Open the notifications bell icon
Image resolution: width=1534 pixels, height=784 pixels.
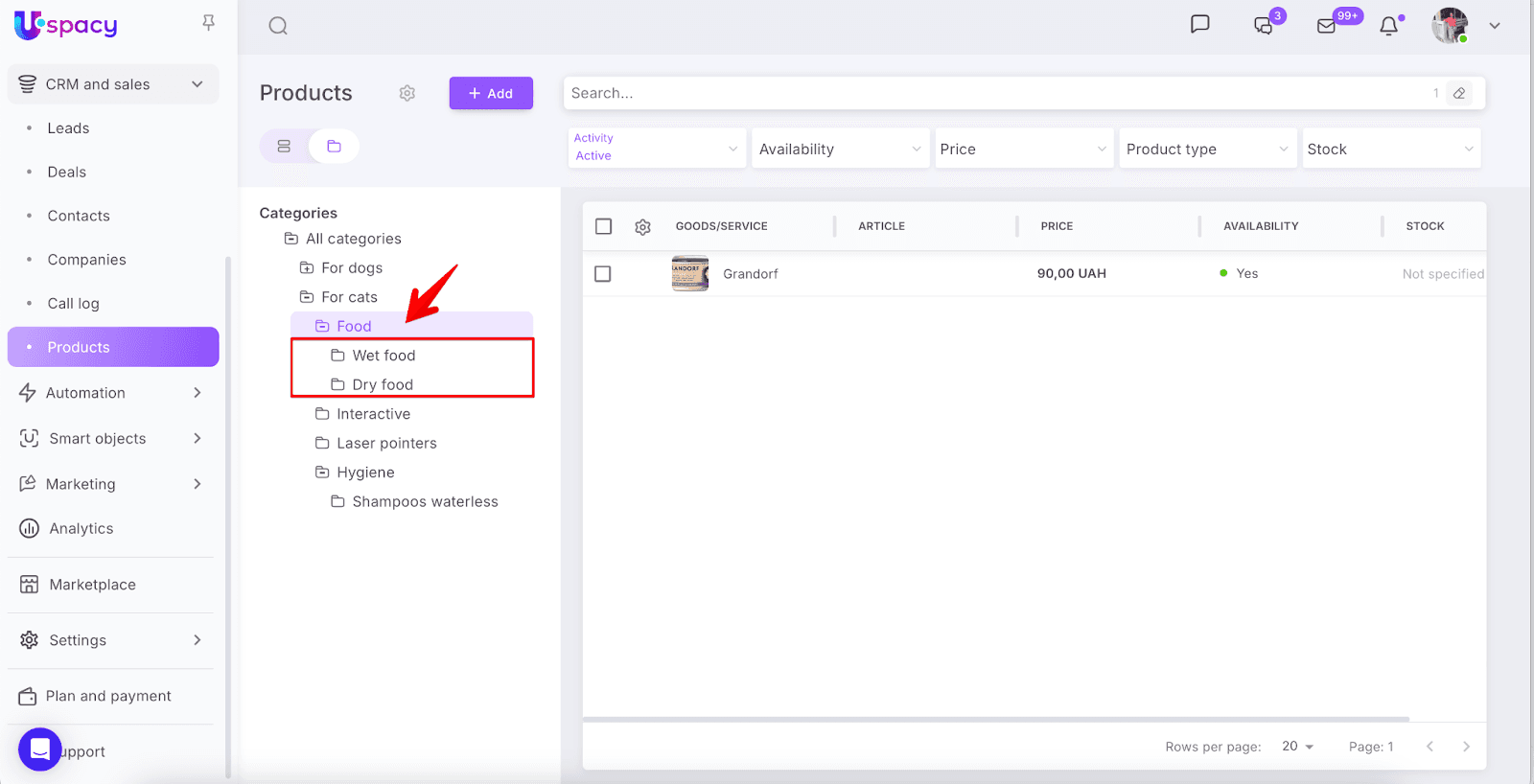(x=1388, y=26)
